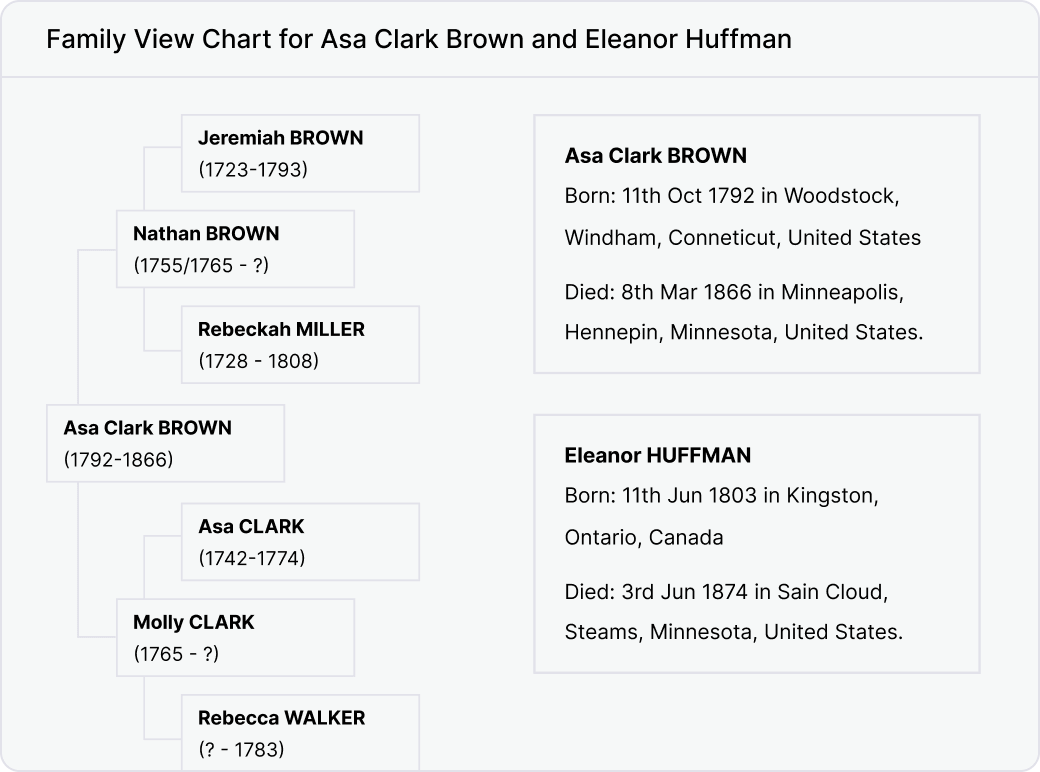Click the (1792-1866) date under Asa Clark BROWN
1040x772 pixels.
click(x=118, y=460)
